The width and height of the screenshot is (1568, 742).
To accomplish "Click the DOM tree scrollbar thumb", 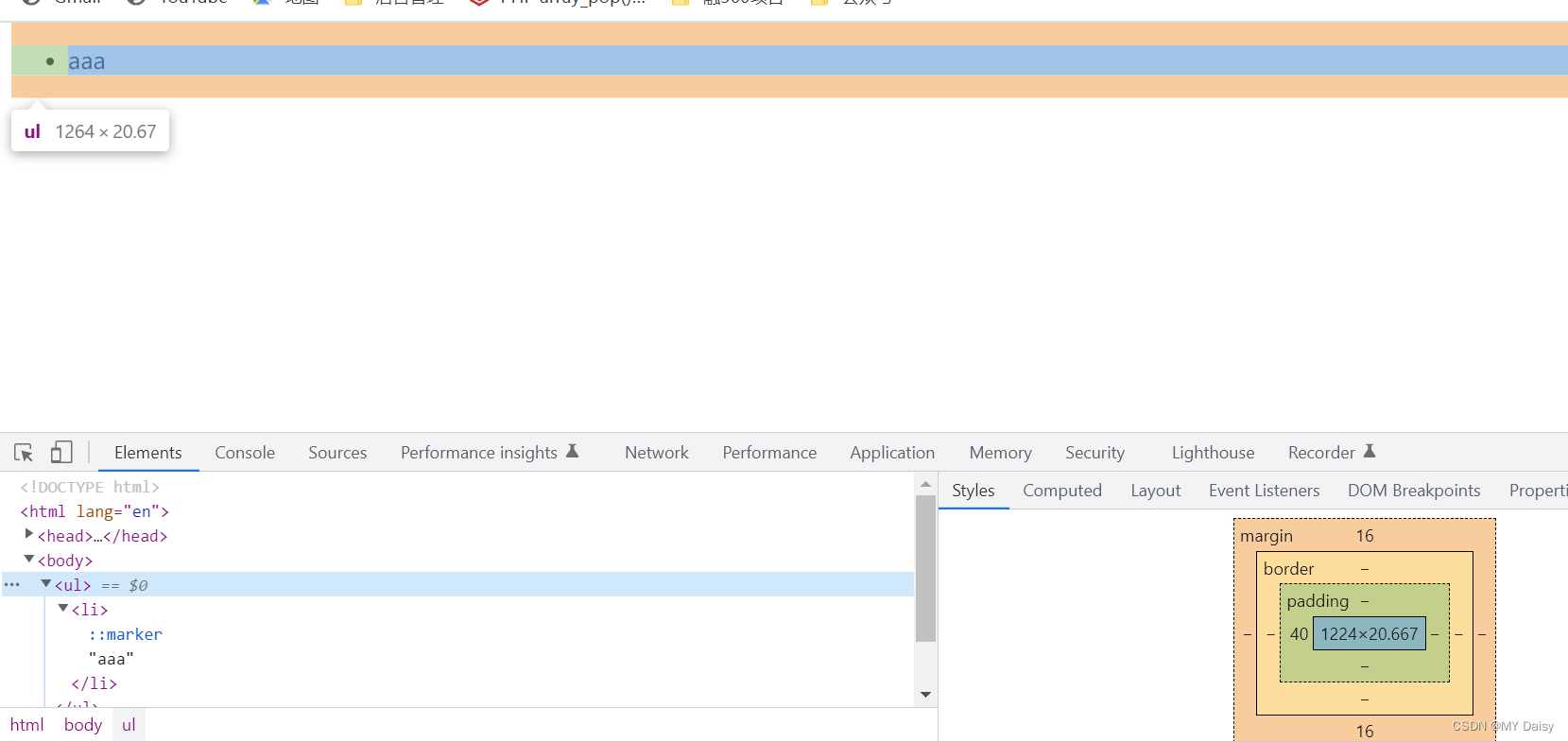I will 926,568.
